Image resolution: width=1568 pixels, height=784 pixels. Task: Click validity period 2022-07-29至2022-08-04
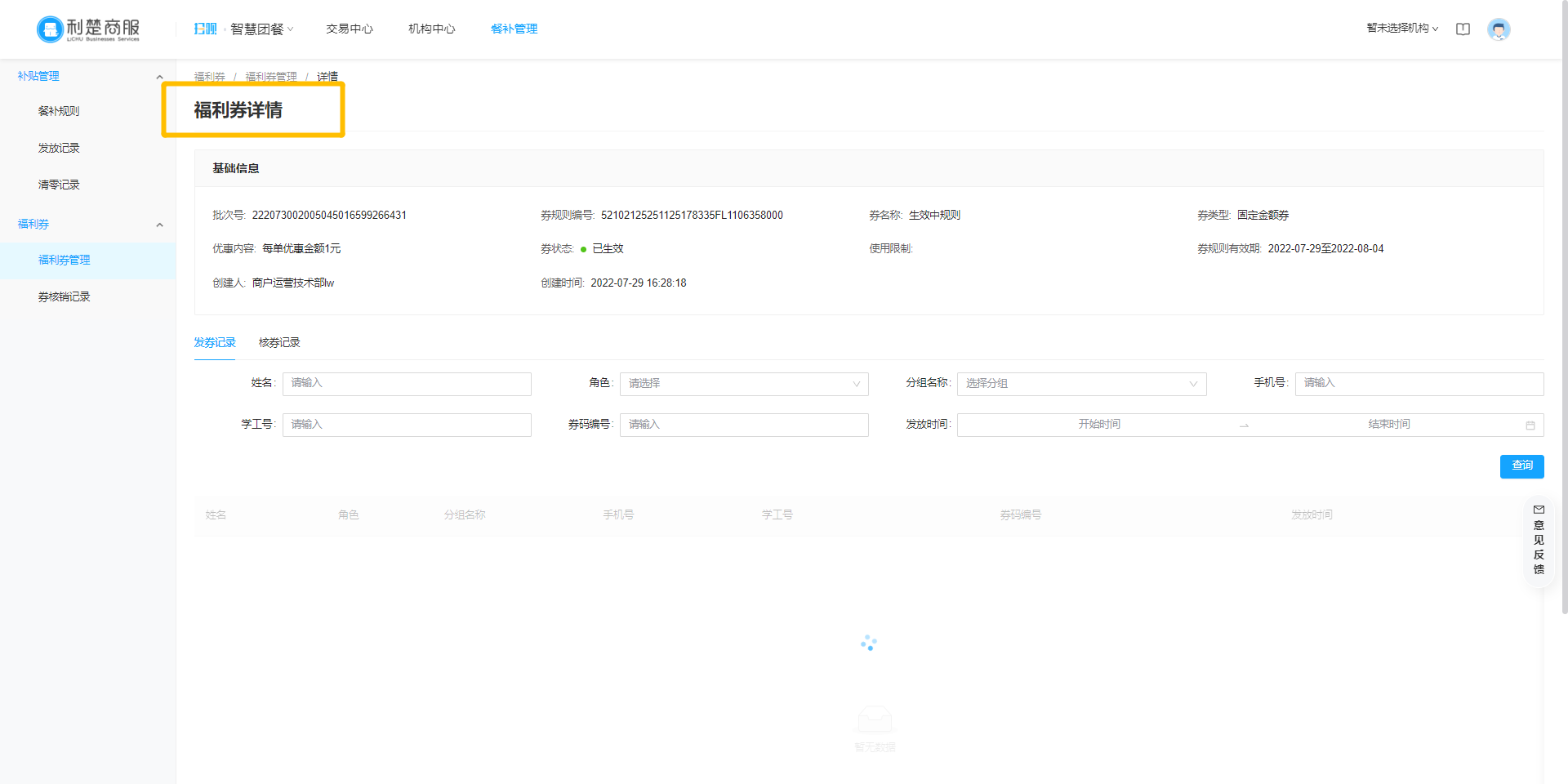[x=1325, y=249]
